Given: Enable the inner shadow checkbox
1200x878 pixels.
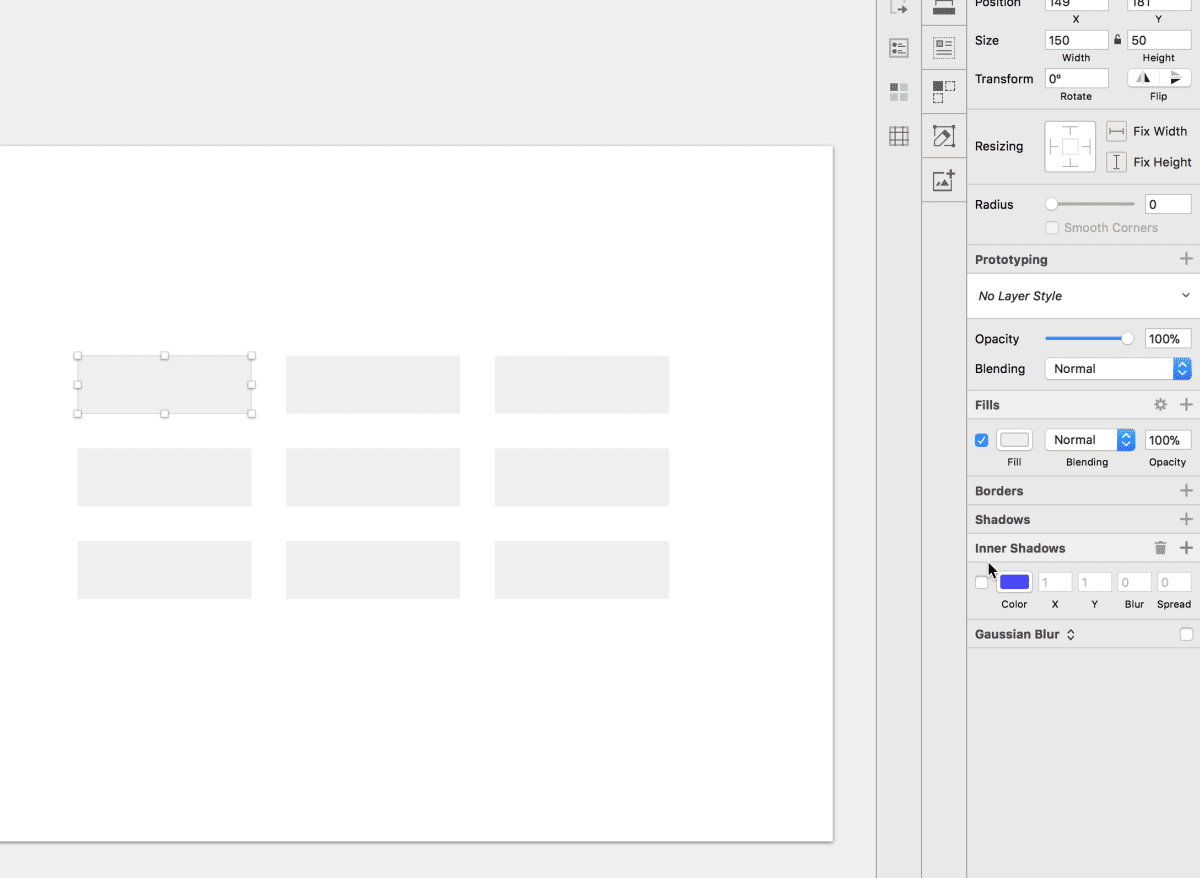Looking at the screenshot, I should 981,582.
